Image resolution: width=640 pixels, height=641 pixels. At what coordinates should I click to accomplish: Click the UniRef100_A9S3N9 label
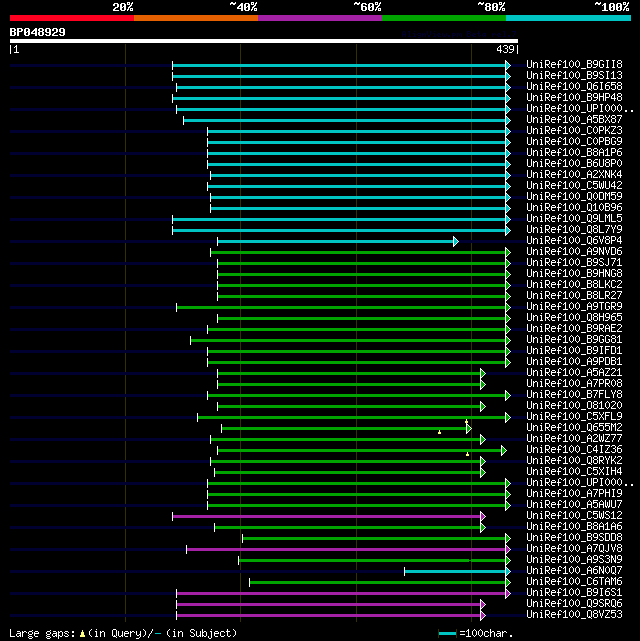tap(574, 560)
